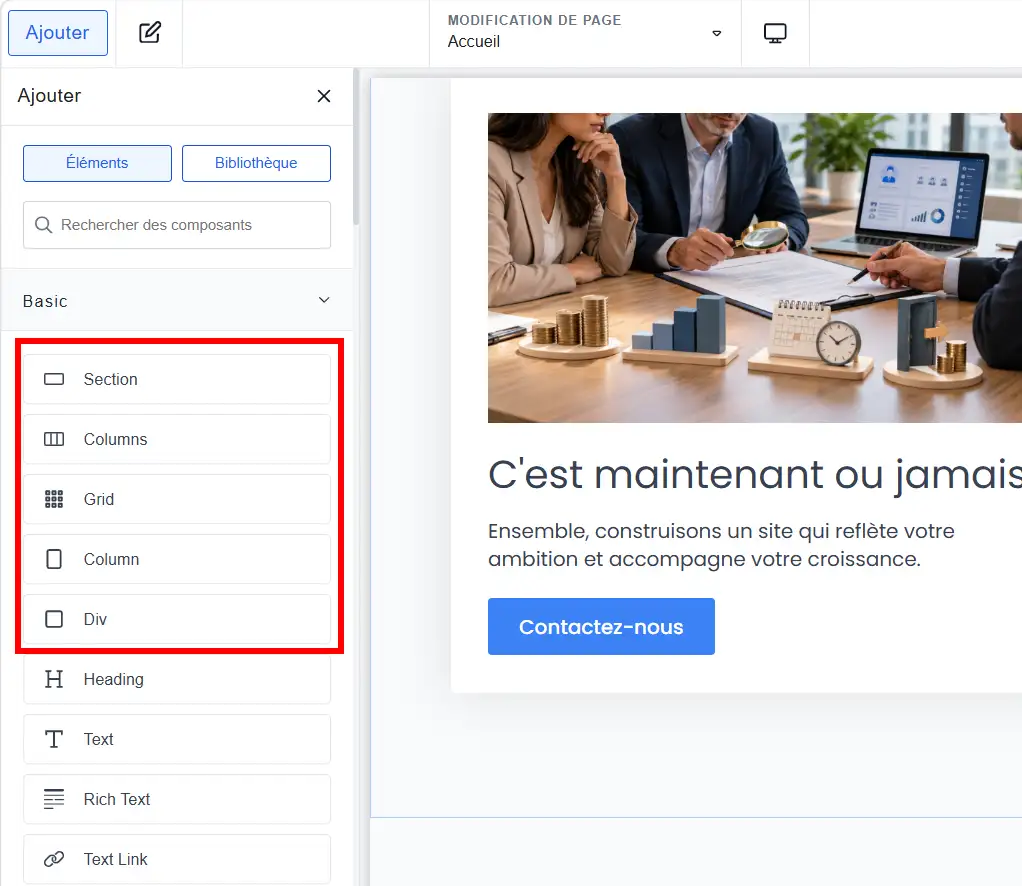Screen dimensions: 1022x886
Task: Click the Column portrait rectangle icon
Action: [54, 559]
